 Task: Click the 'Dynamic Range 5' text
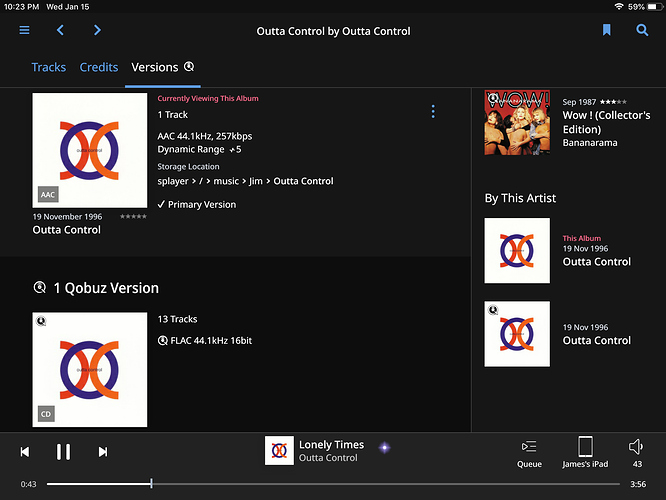199,150
